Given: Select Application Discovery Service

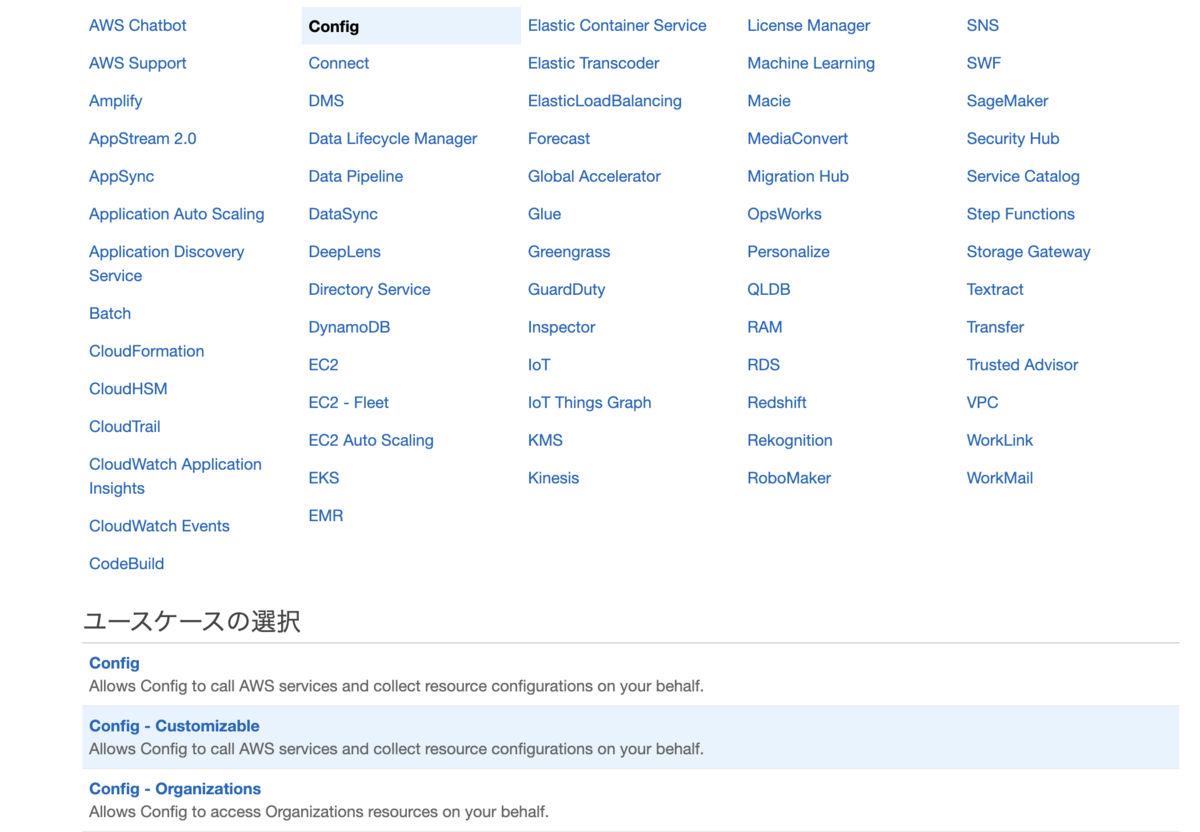Looking at the screenshot, I should (166, 264).
